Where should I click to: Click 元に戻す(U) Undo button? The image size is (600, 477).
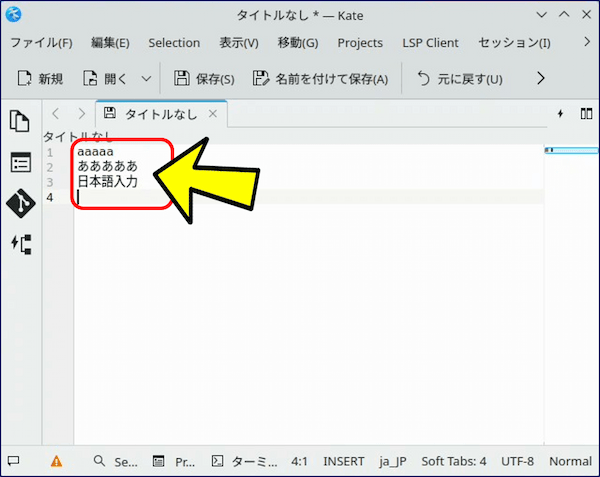tap(459, 78)
